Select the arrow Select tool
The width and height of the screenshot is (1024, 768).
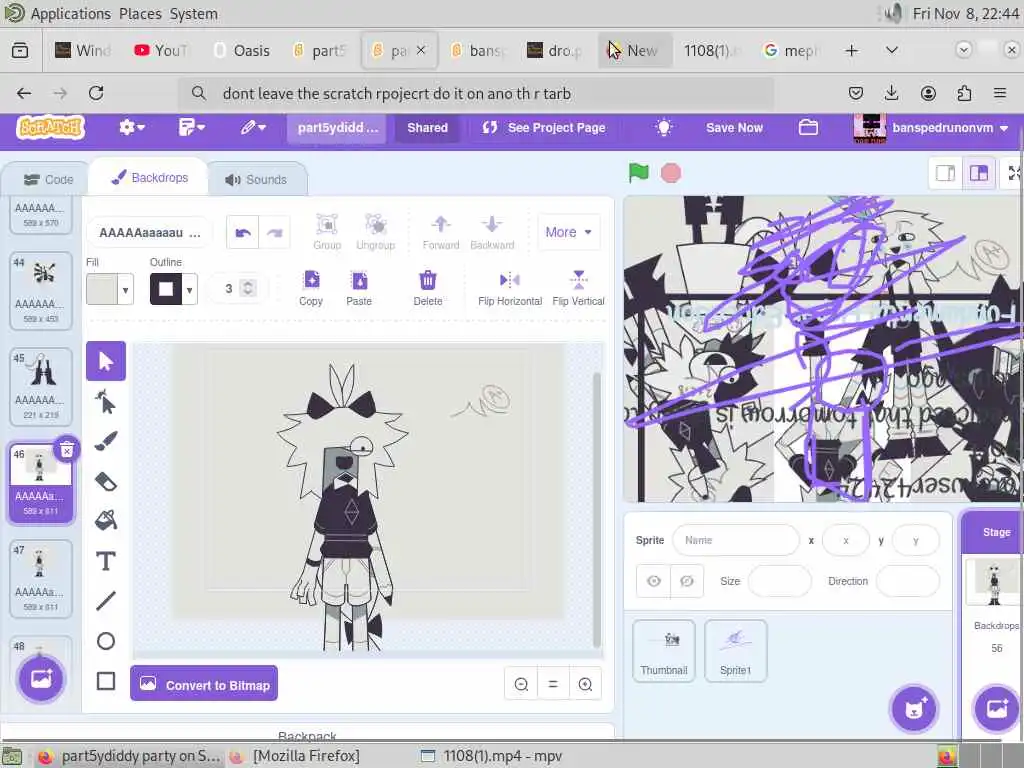tap(106, 361)
